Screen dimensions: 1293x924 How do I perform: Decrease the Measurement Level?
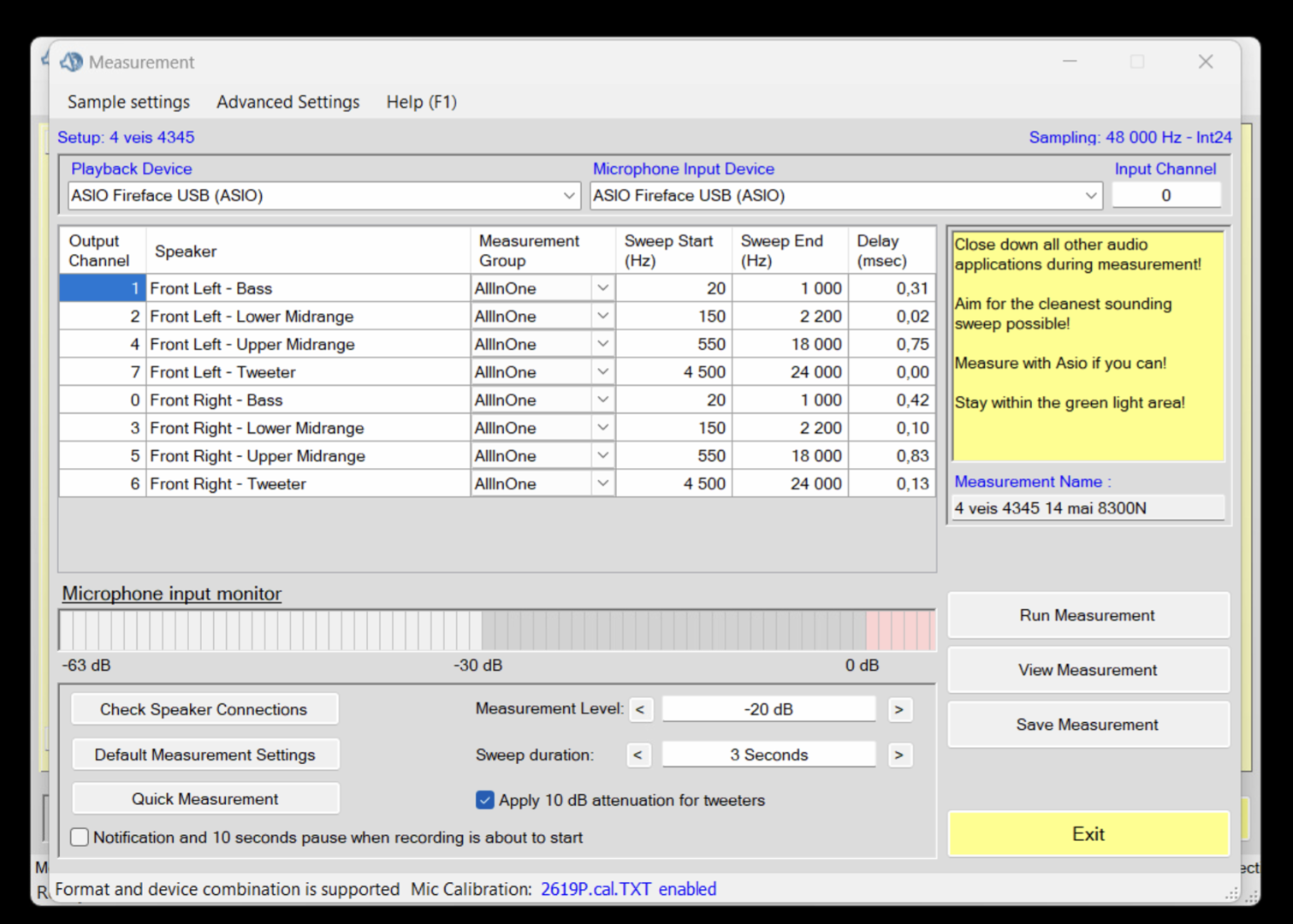(640, 709)
